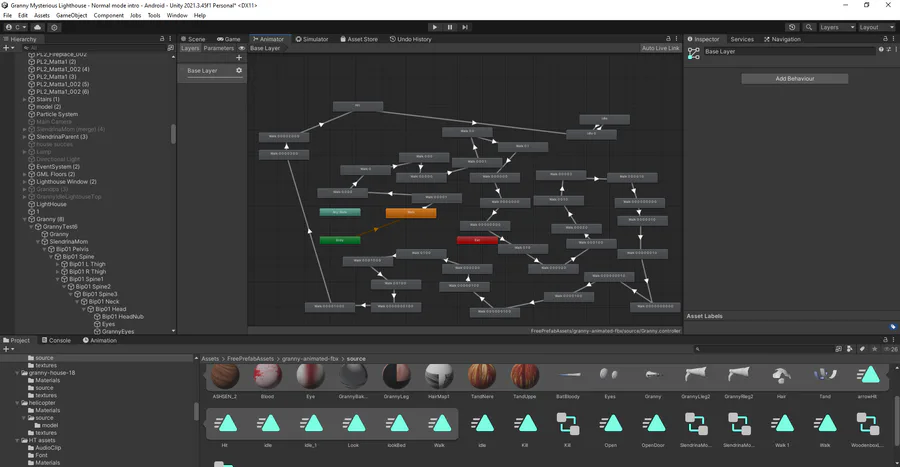Select the Parameters tab in the Animator
Image resolution: width=900 pixels, height=467 pixels.
218,48
